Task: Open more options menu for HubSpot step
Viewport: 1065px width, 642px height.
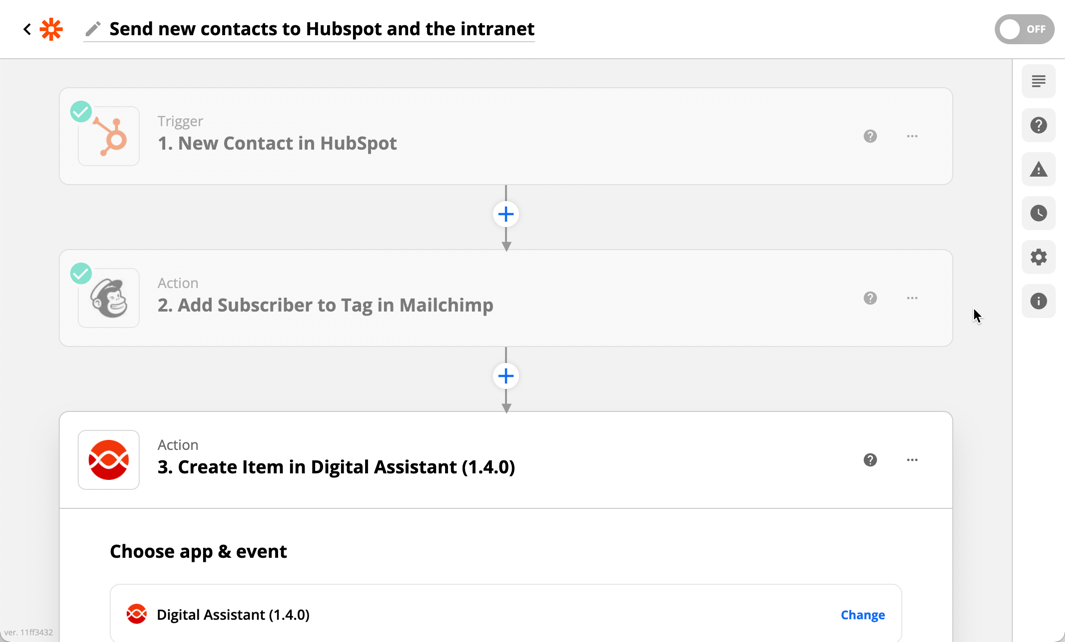Action: click(x=912, y=137)
